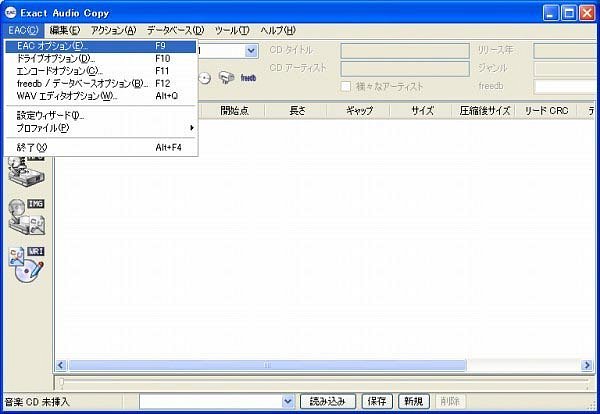Click the 読み込み button
Image resolution: width=600 pixels, height=414 pixels.
pyautogui.click(x=328, y=401)
